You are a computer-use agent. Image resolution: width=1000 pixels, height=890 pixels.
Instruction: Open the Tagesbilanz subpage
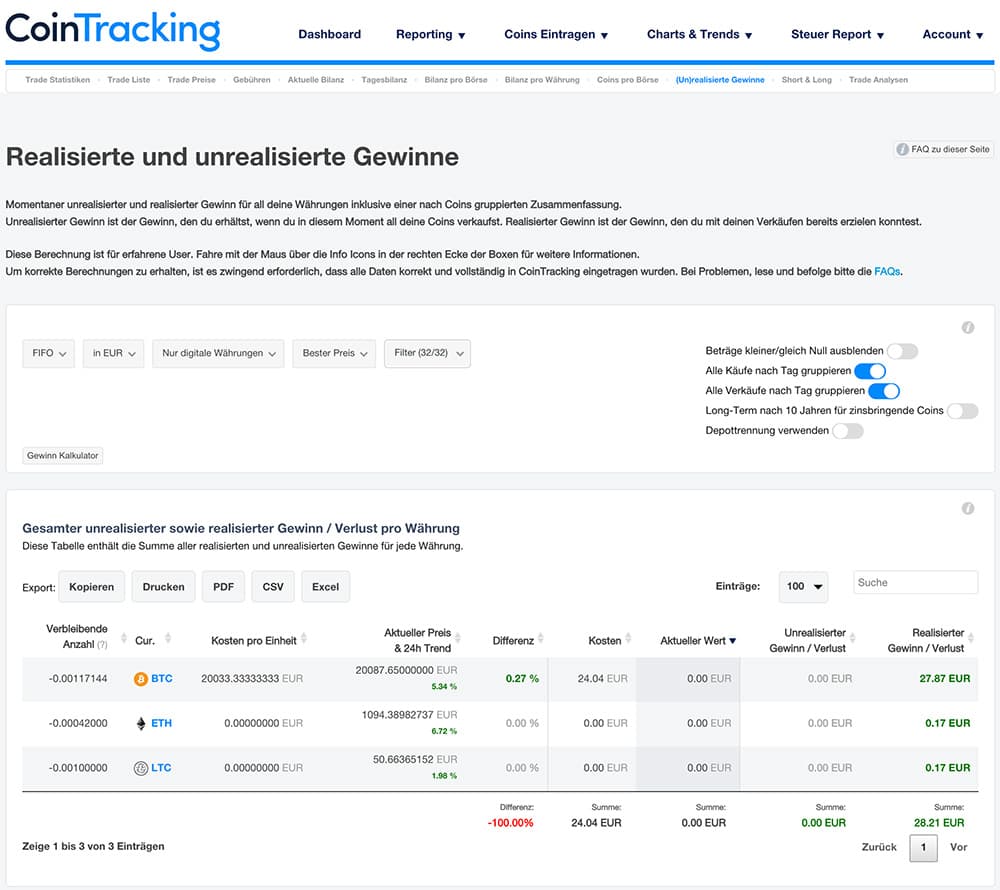[384, 80]
